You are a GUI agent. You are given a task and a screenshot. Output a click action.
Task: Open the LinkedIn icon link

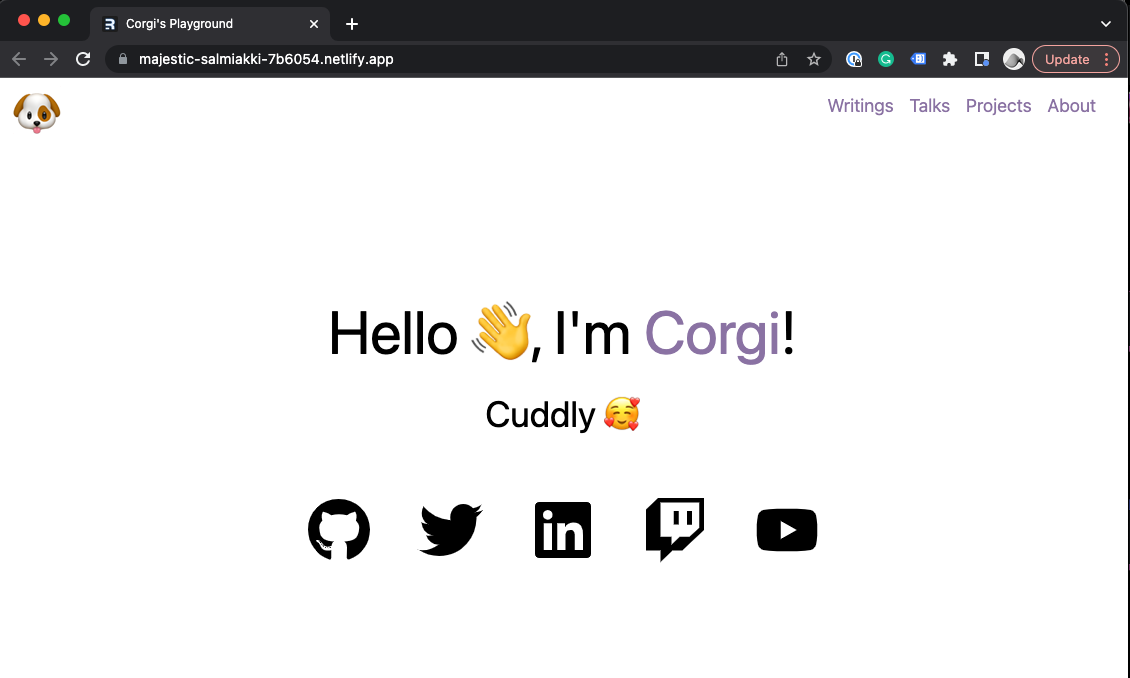click(563, 530)
